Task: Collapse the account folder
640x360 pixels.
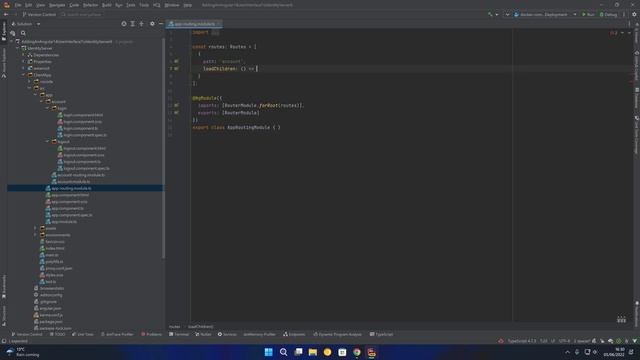Action: click(x=42, y=102)
